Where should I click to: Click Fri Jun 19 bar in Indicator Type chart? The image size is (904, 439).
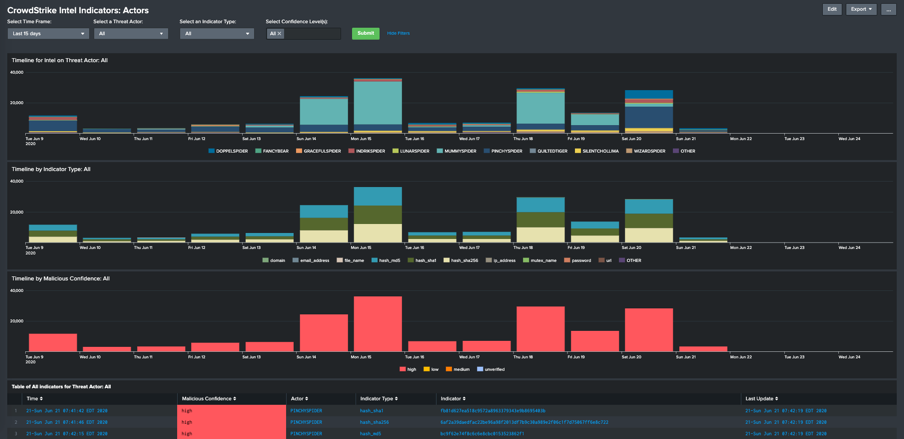point(595,232)
